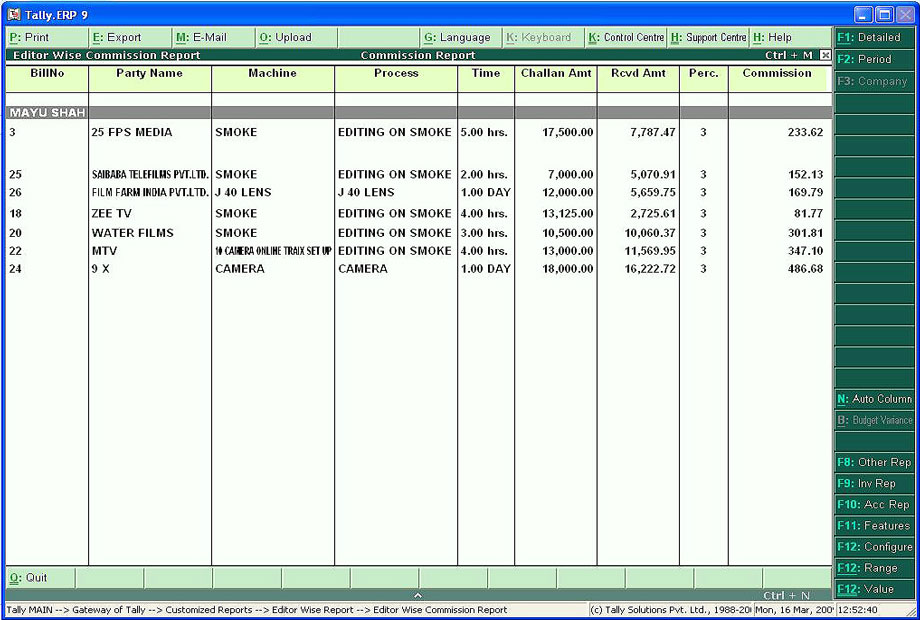This screenshot has width=920, height=620.
Task: Select the MAYU SHAH editor group row
Action: 419,113
